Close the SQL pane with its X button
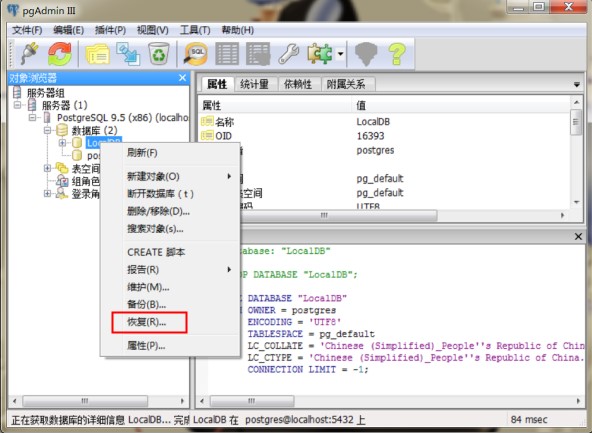 point(578,237)
